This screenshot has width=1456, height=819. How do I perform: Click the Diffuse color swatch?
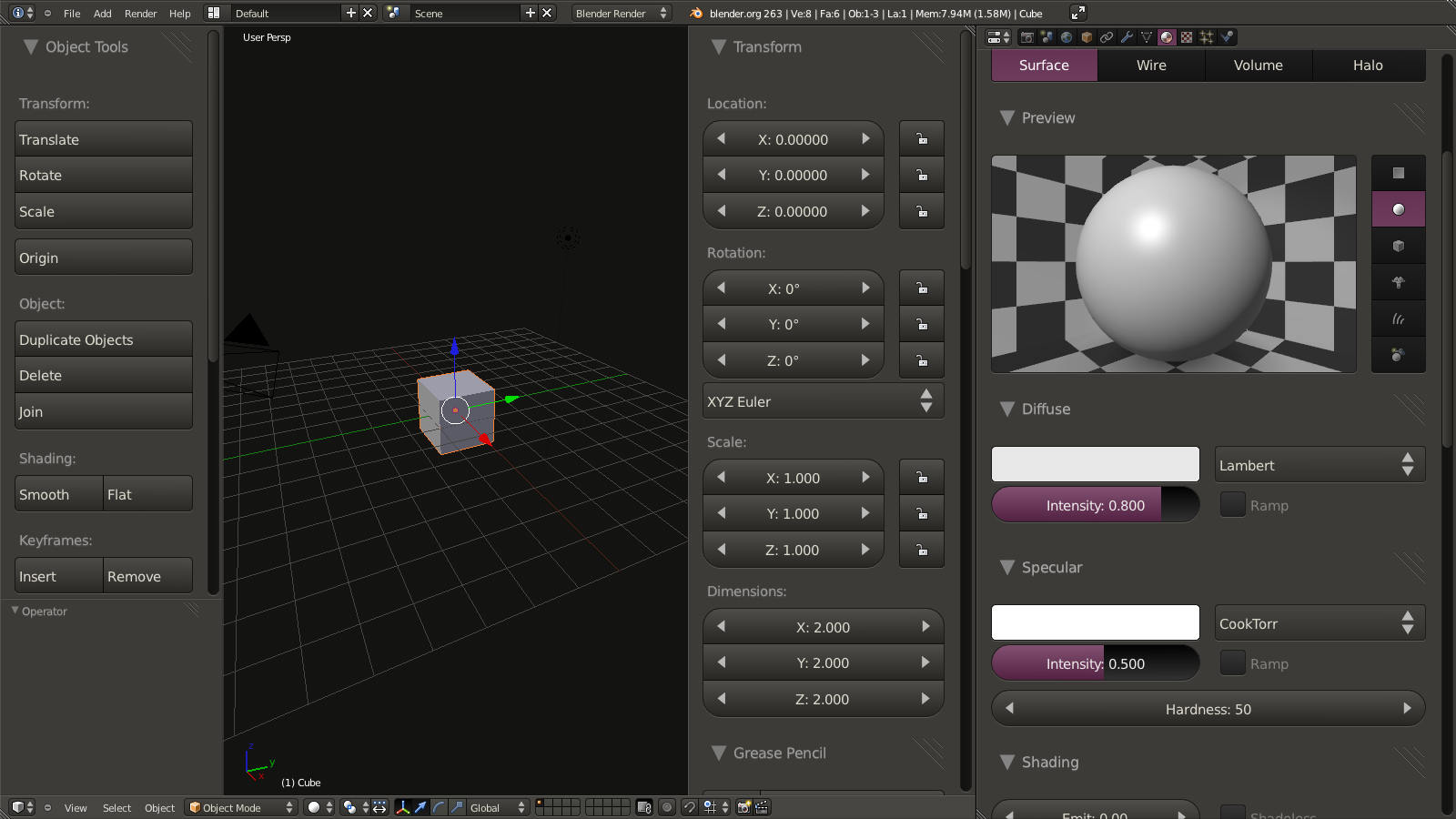point(1095,465)
